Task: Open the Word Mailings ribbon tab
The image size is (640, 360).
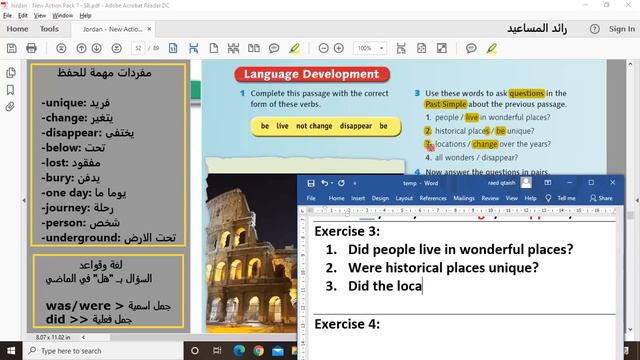Action: click(x=464, y=198)
